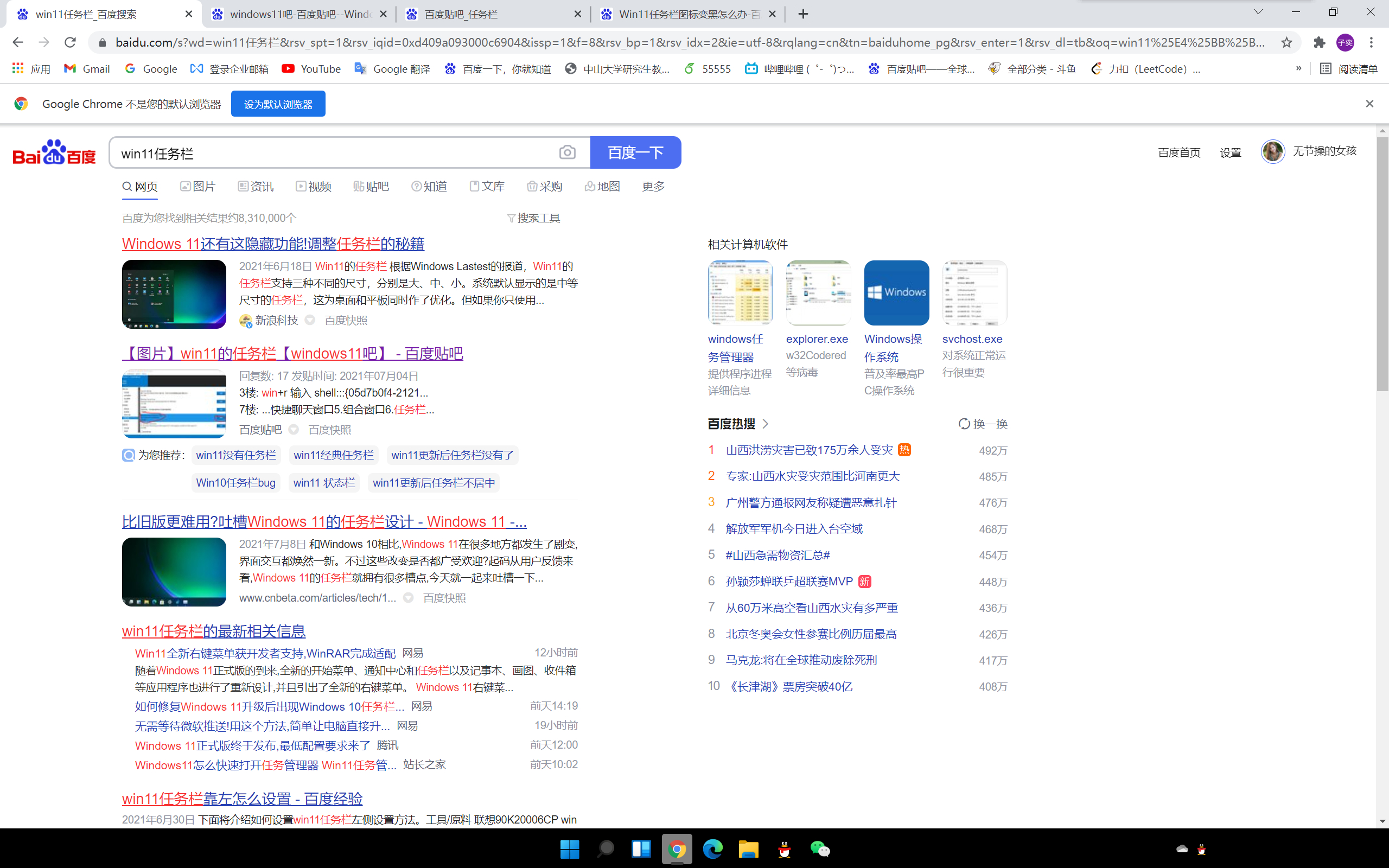Open the tab search dropdown arrow
This screenshot has height=868, width=1389.
1258,12
